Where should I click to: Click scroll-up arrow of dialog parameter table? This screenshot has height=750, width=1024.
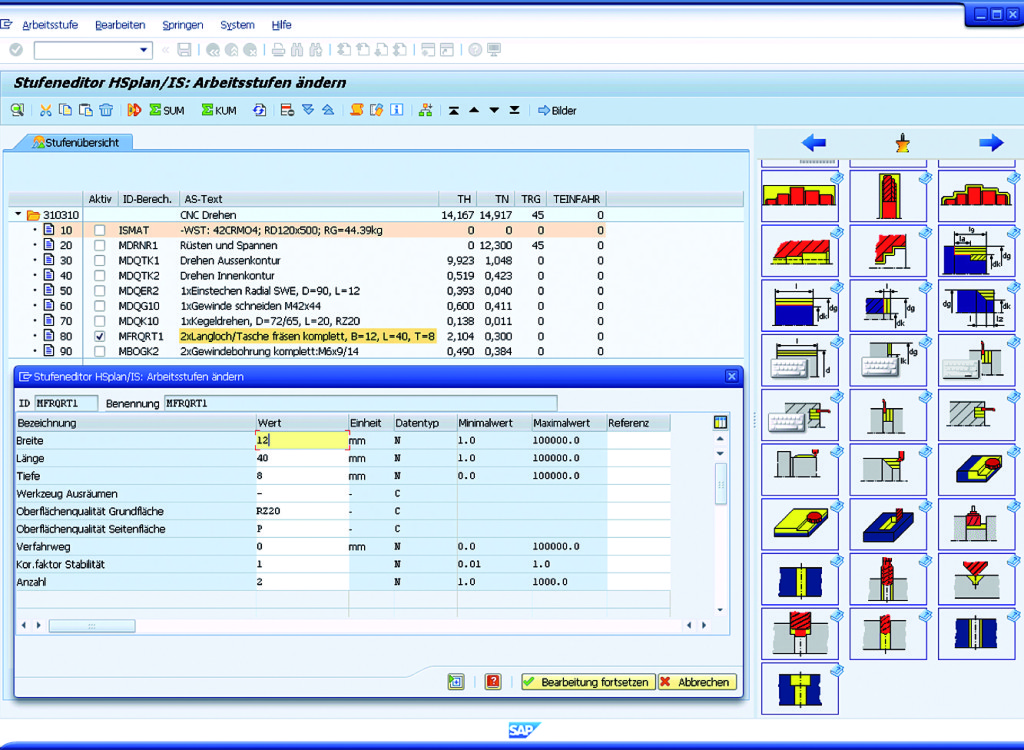(x=720, y=439)
